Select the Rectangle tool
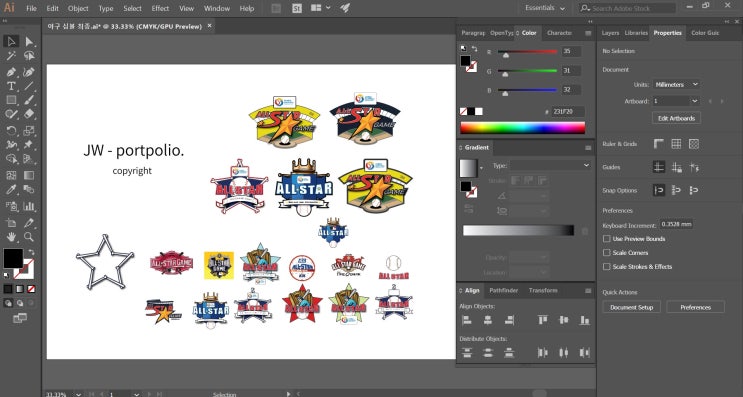743x397 pixels. click(x=11, y=100)
